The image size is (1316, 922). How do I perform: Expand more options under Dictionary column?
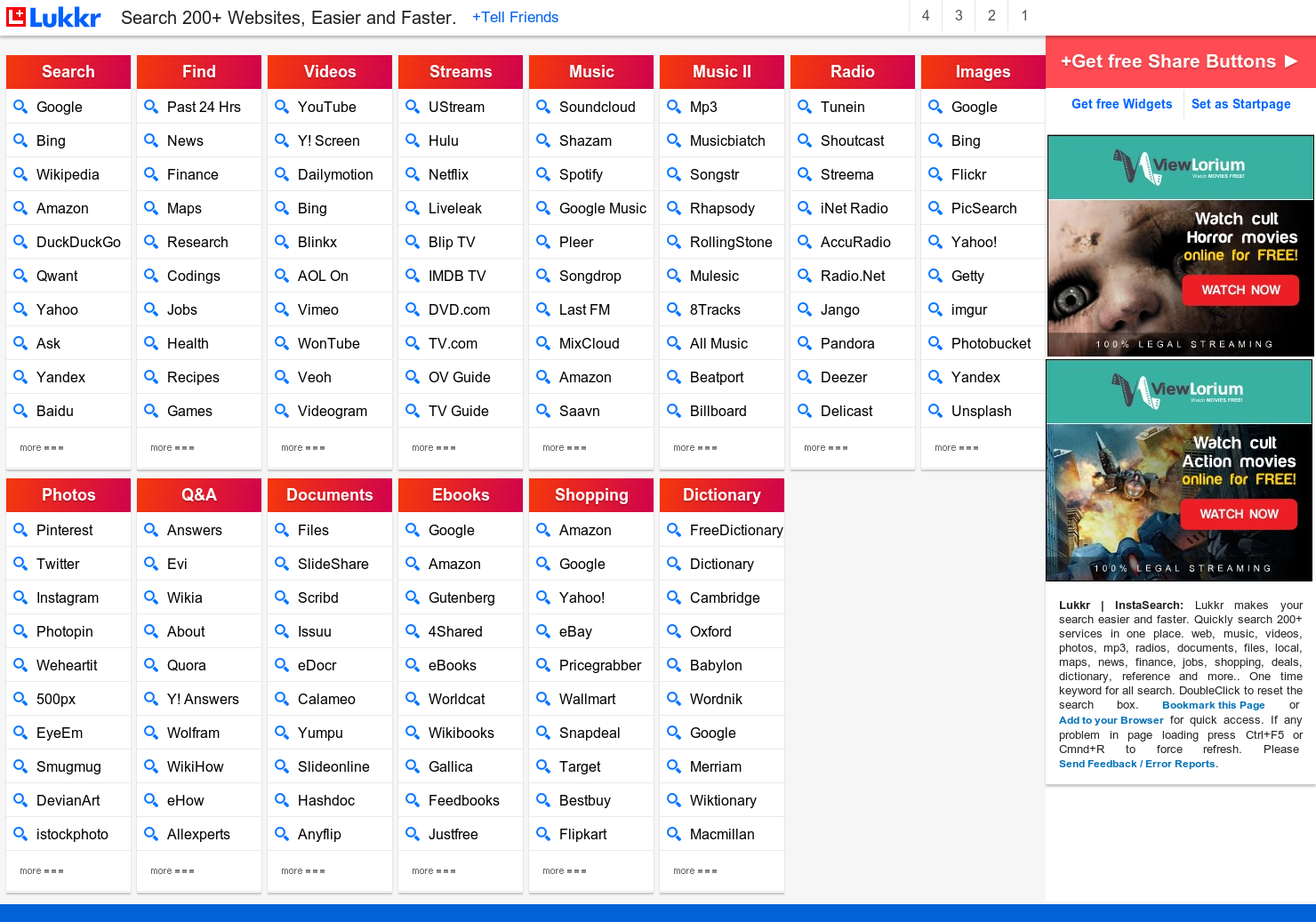click(x=694, y=871)
